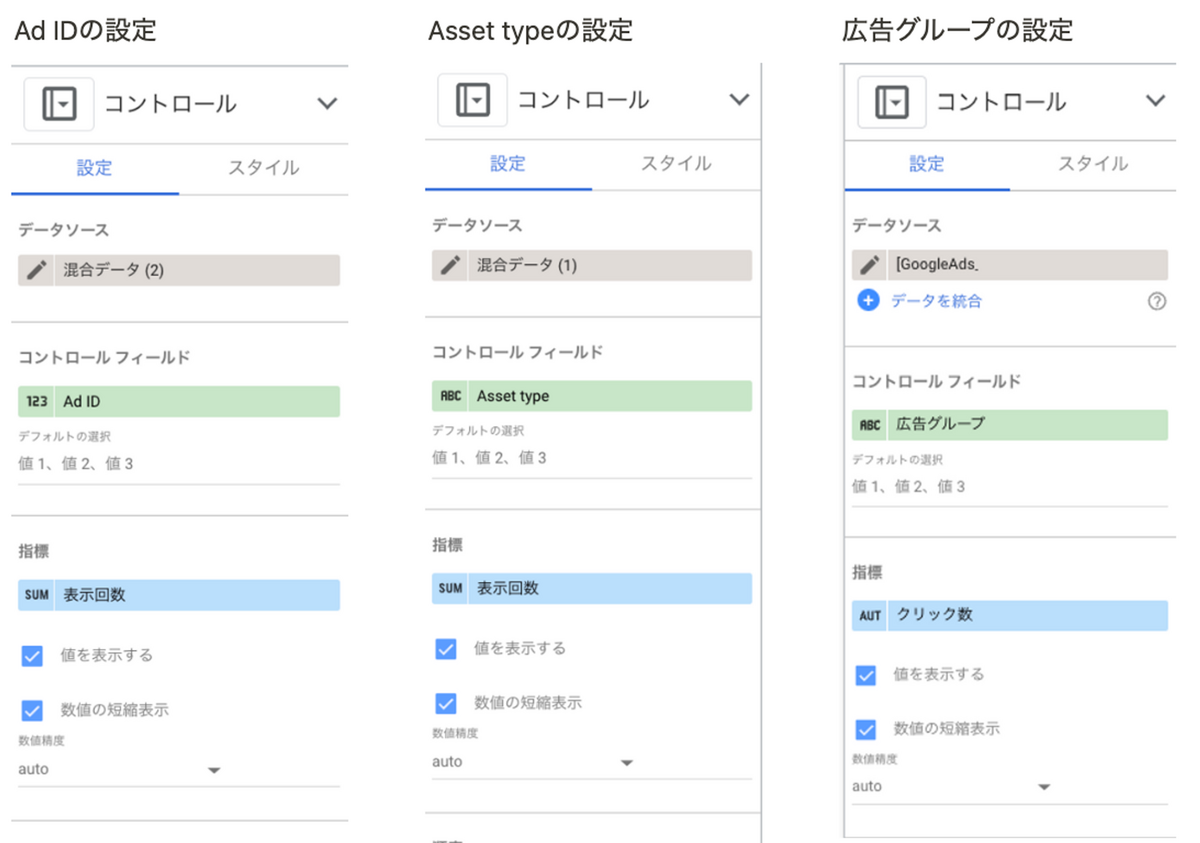Image resolution: width=1200 pixels, height=843 pixels.
Task: Select the 設定 tab in the Asset type panel
Action: click(508, 162)
